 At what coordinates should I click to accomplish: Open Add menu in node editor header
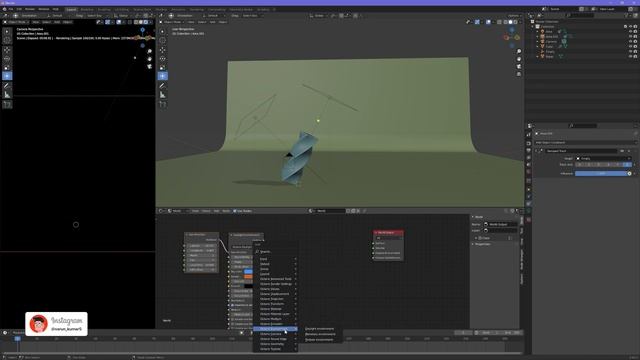pos(216,211)
